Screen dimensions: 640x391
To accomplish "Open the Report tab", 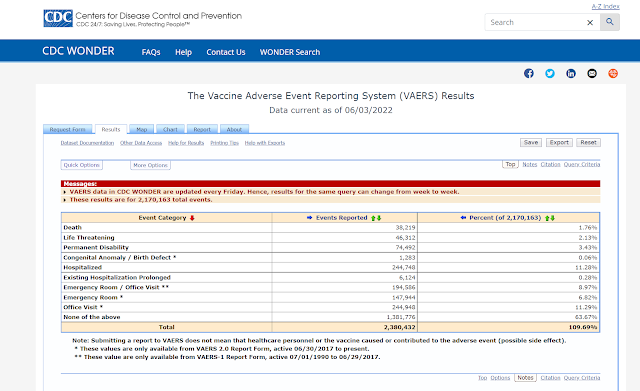I will (x=202, y=129).
